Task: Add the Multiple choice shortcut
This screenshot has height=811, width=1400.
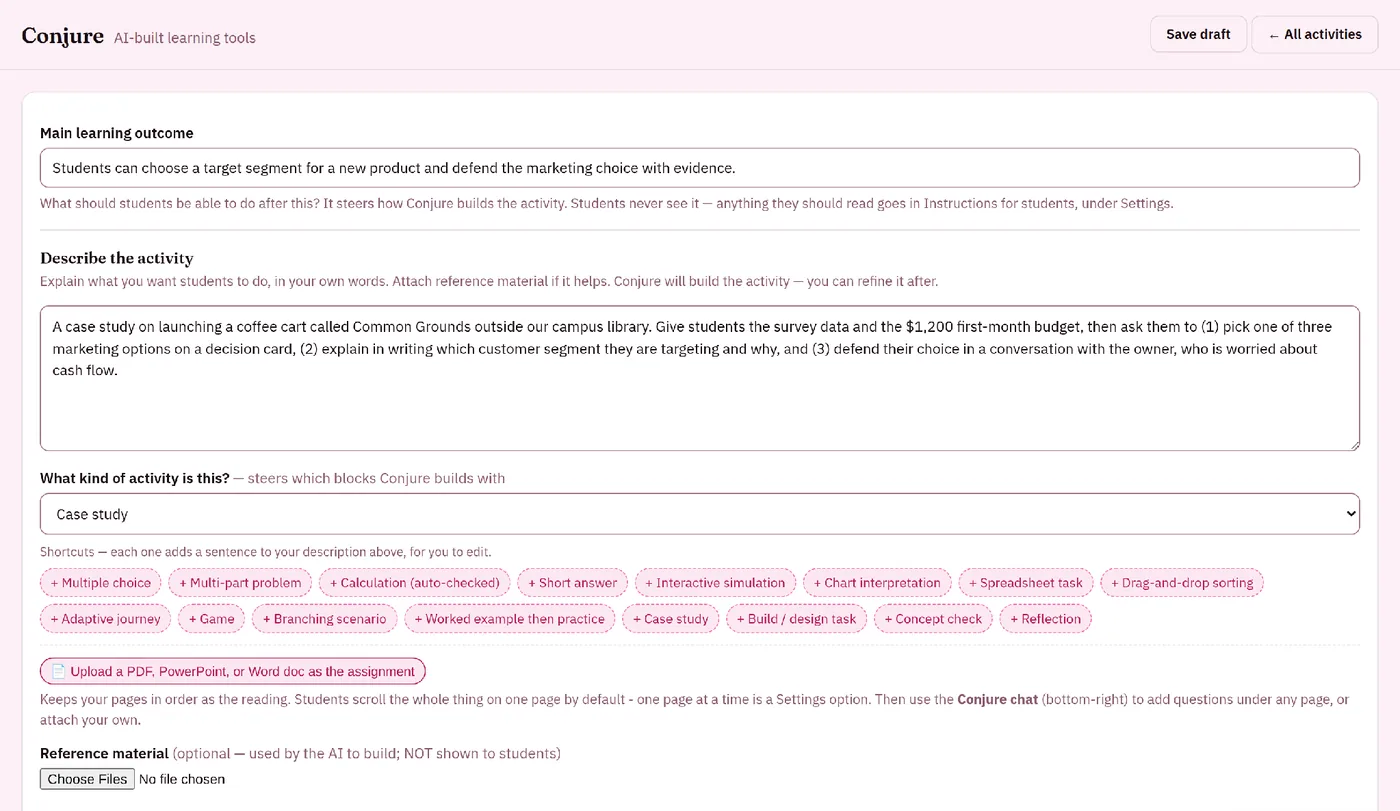Action: tap(101, 583)
